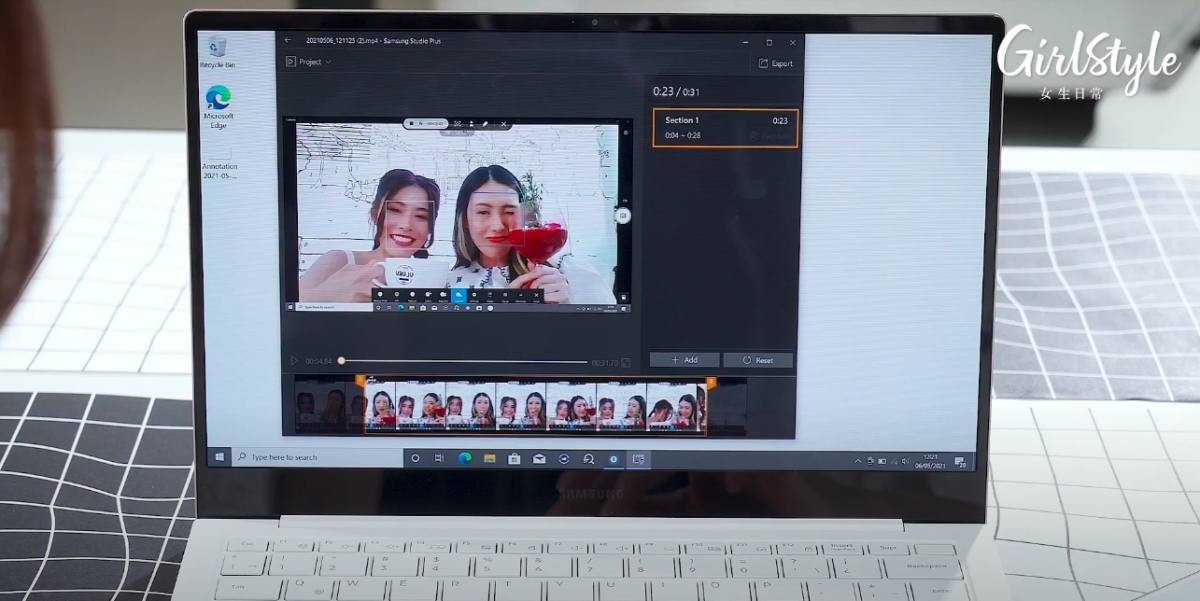Open File Explorer from the taskbar
Screen dimensions: 1200x601
tap(489, 458)
